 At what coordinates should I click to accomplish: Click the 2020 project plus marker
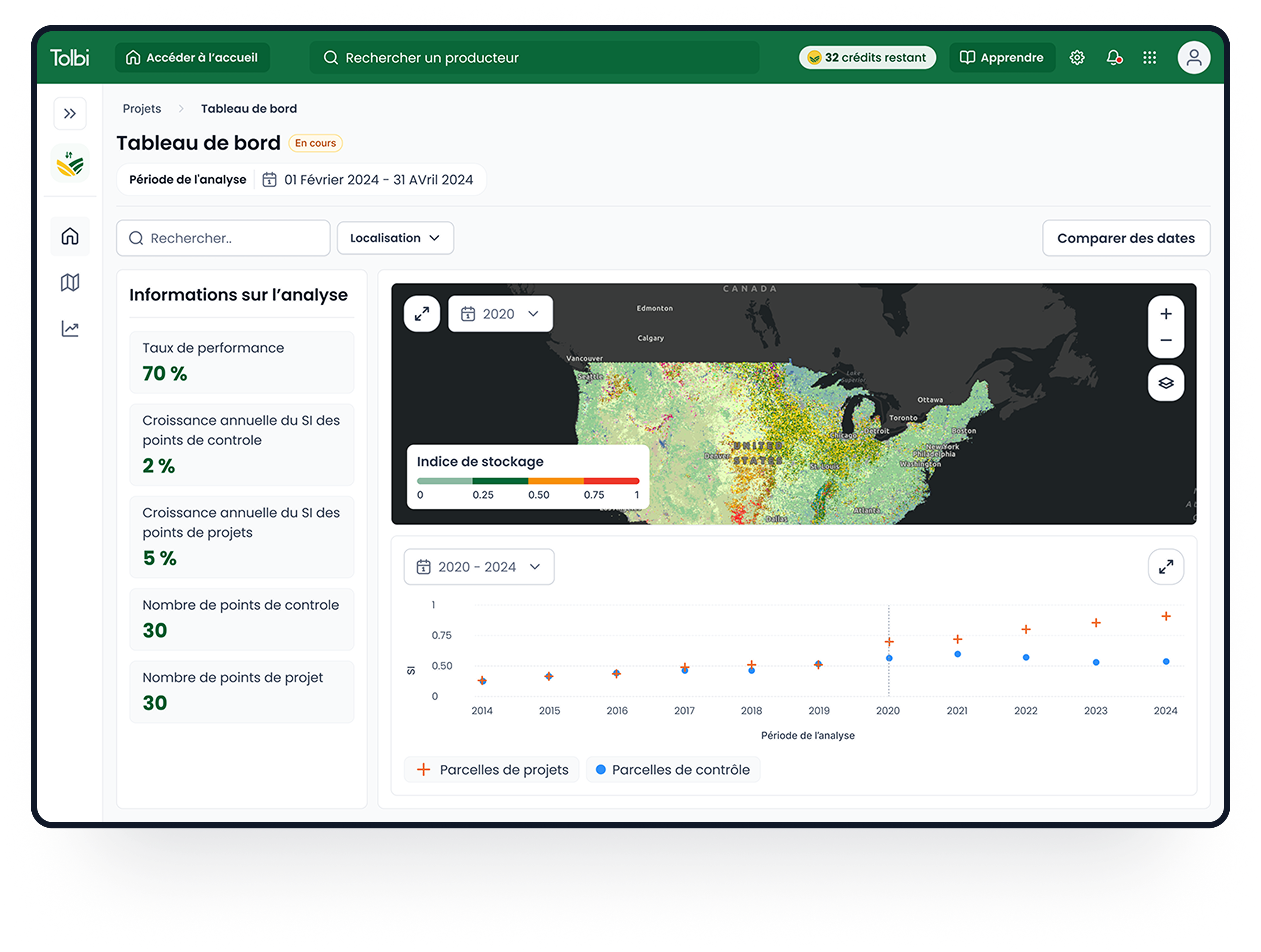[889, 642]
